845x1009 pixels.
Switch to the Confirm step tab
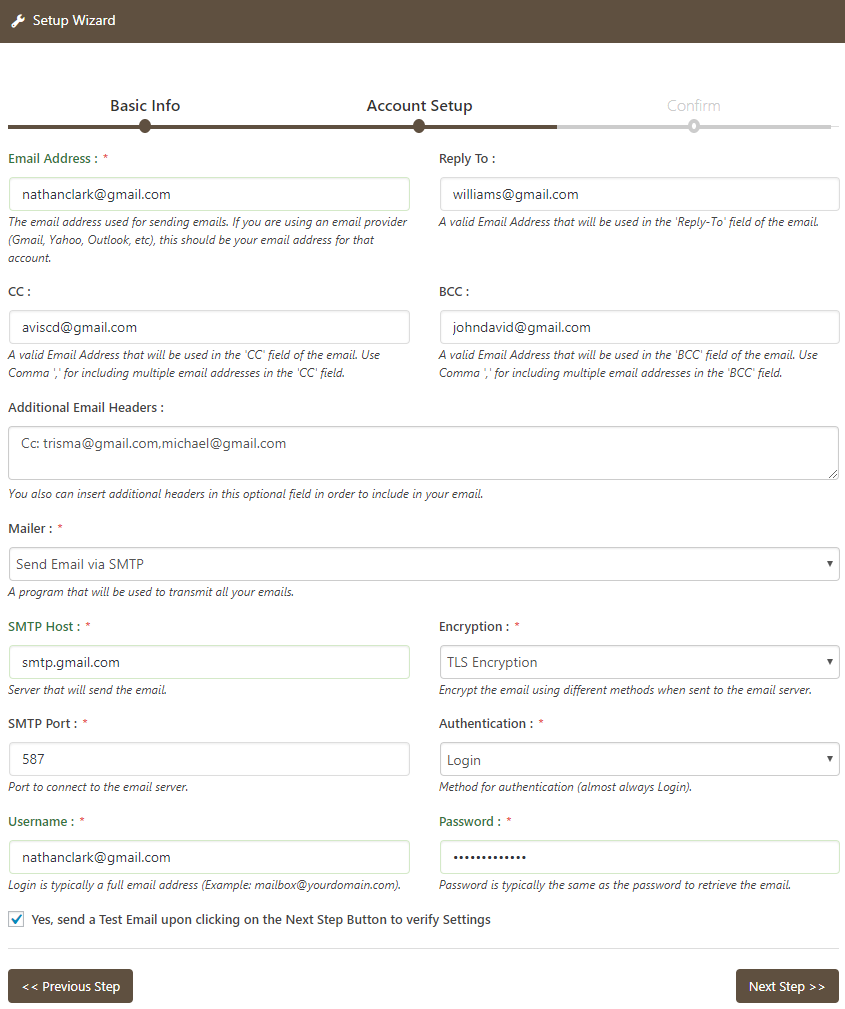click(693, 106)
